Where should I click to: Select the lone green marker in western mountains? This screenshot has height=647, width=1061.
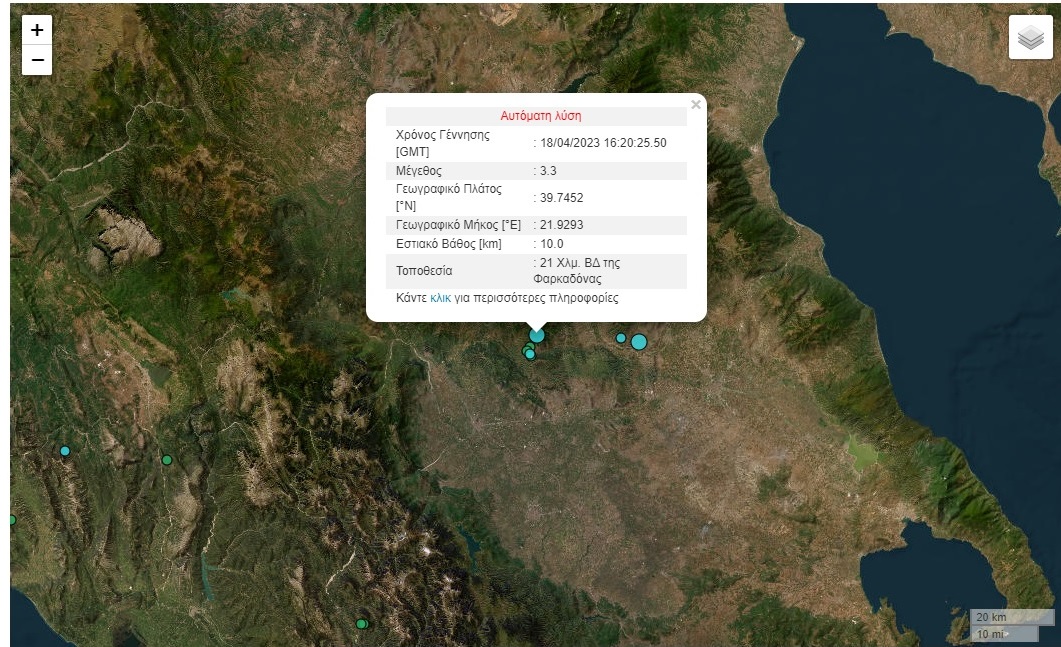coord(167,460)
